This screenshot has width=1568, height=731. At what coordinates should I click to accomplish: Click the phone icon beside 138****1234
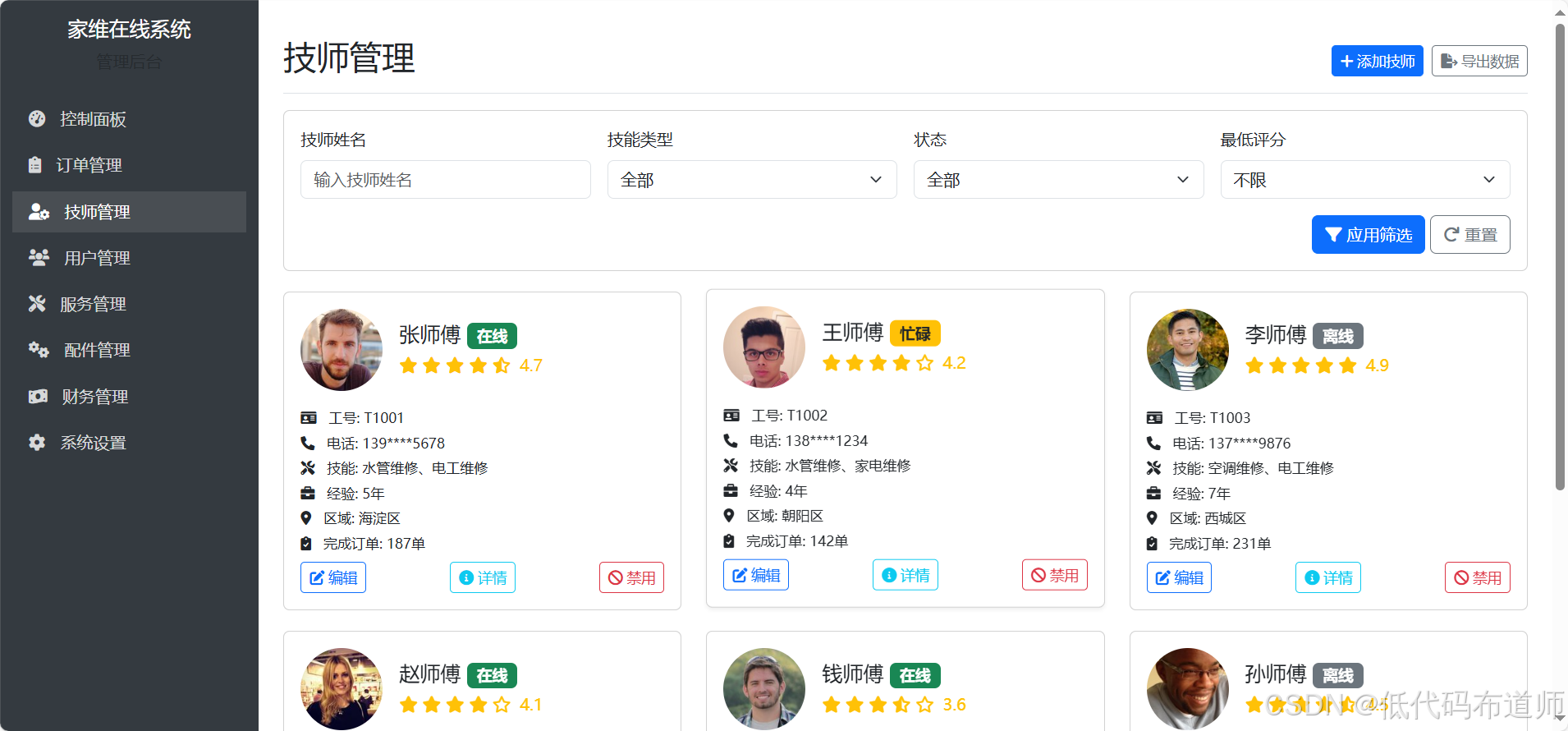tap(731, 440)
